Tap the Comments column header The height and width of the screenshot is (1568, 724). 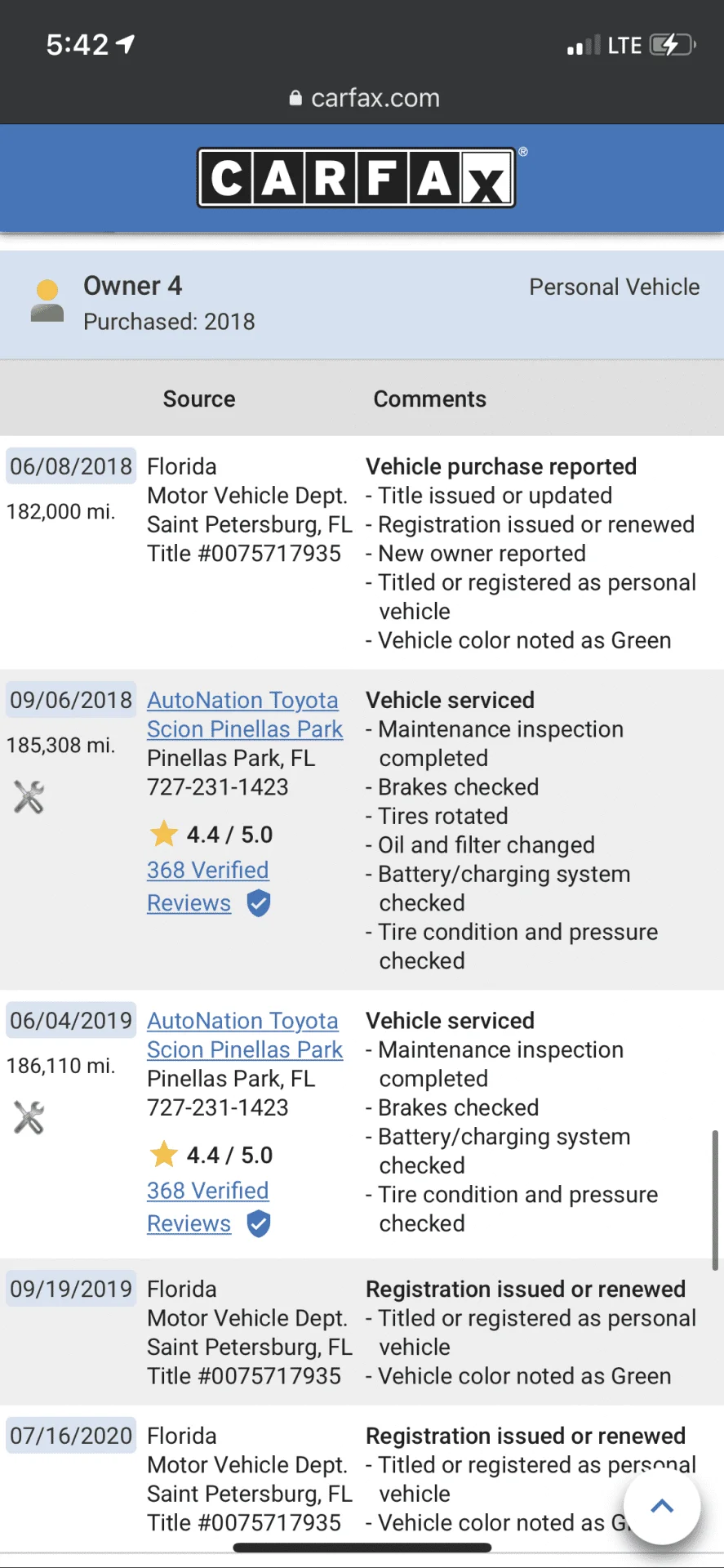click(x=430, y=399)
